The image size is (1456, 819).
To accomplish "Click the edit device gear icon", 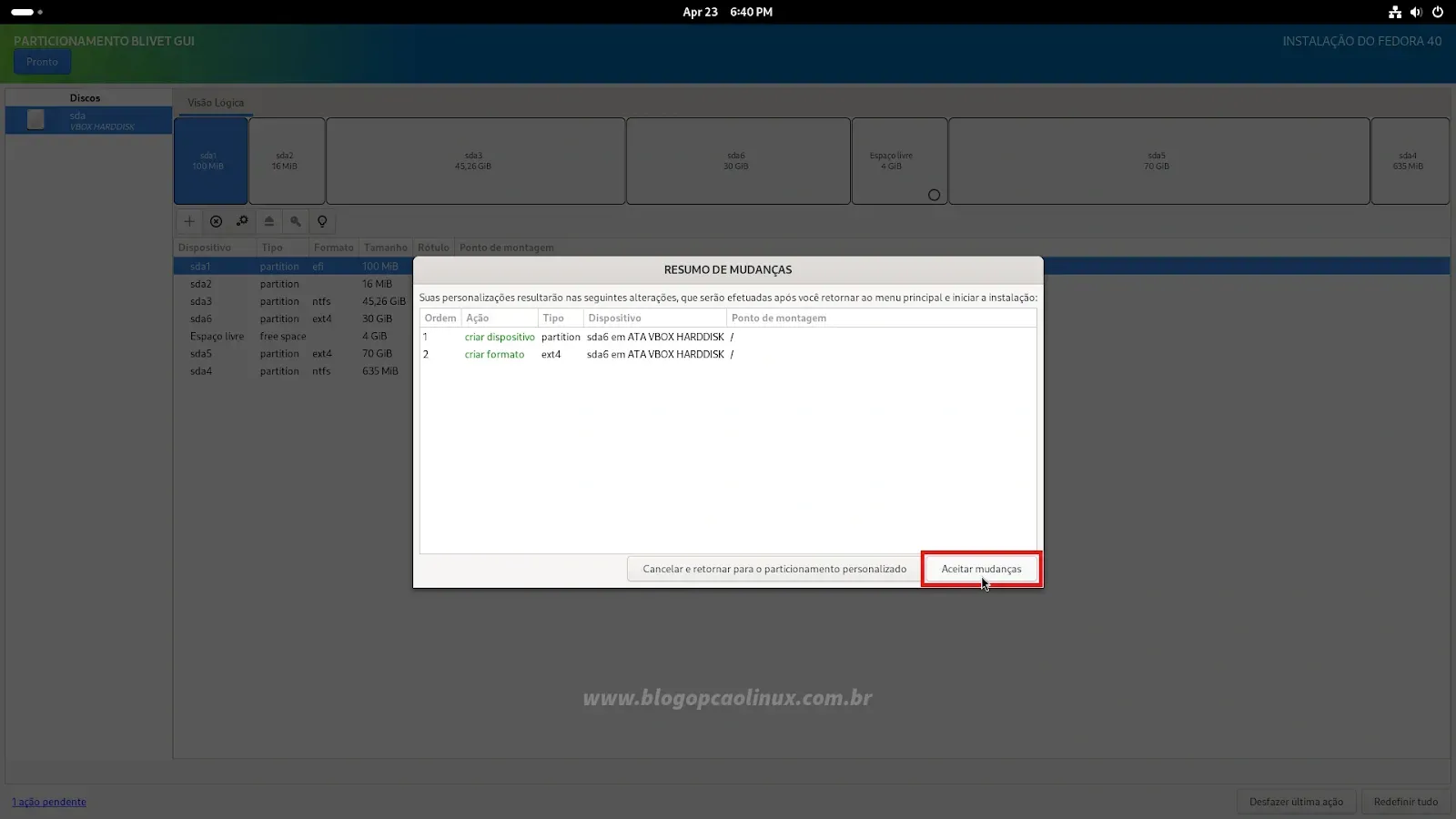I will click(x=242, y=221).
